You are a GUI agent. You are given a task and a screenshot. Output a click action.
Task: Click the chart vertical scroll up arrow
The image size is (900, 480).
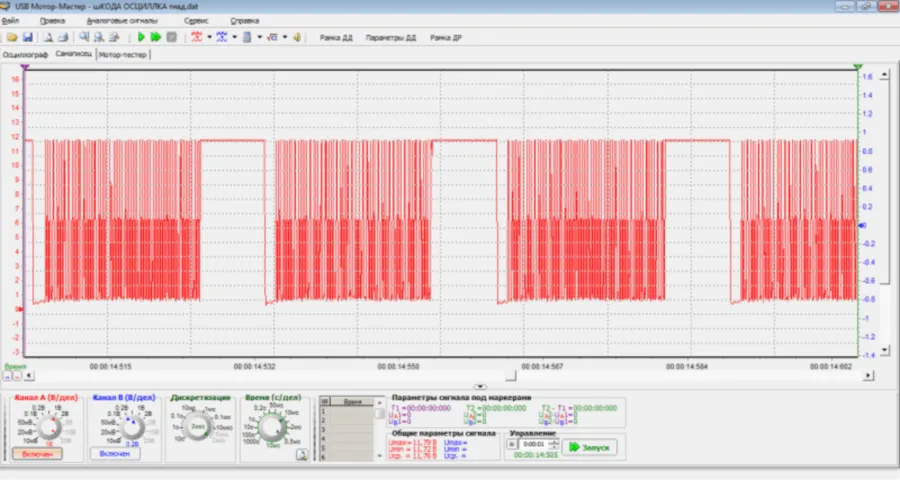(884, 75)
